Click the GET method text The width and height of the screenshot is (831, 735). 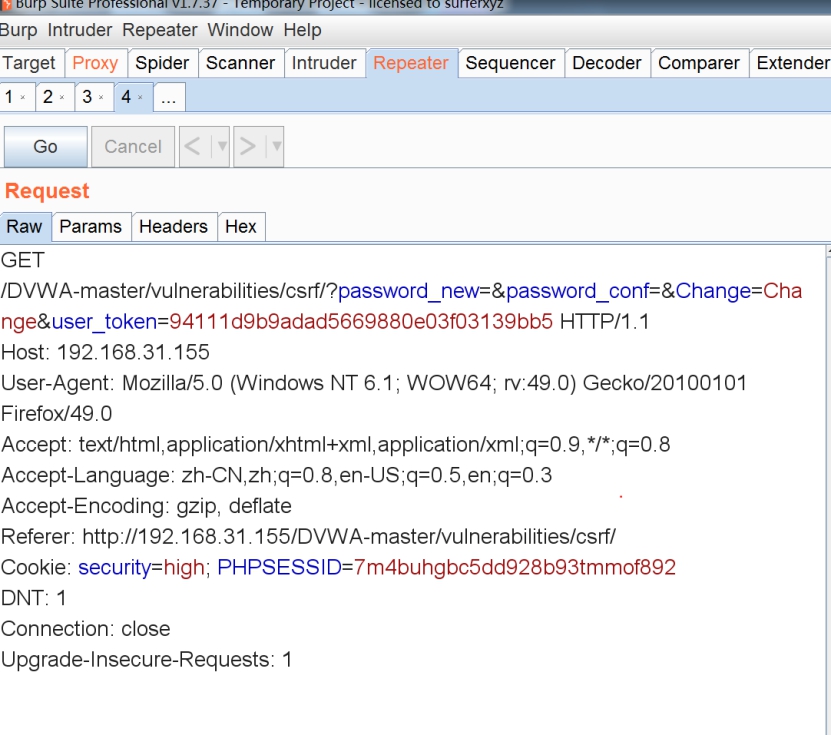point(23,260)
